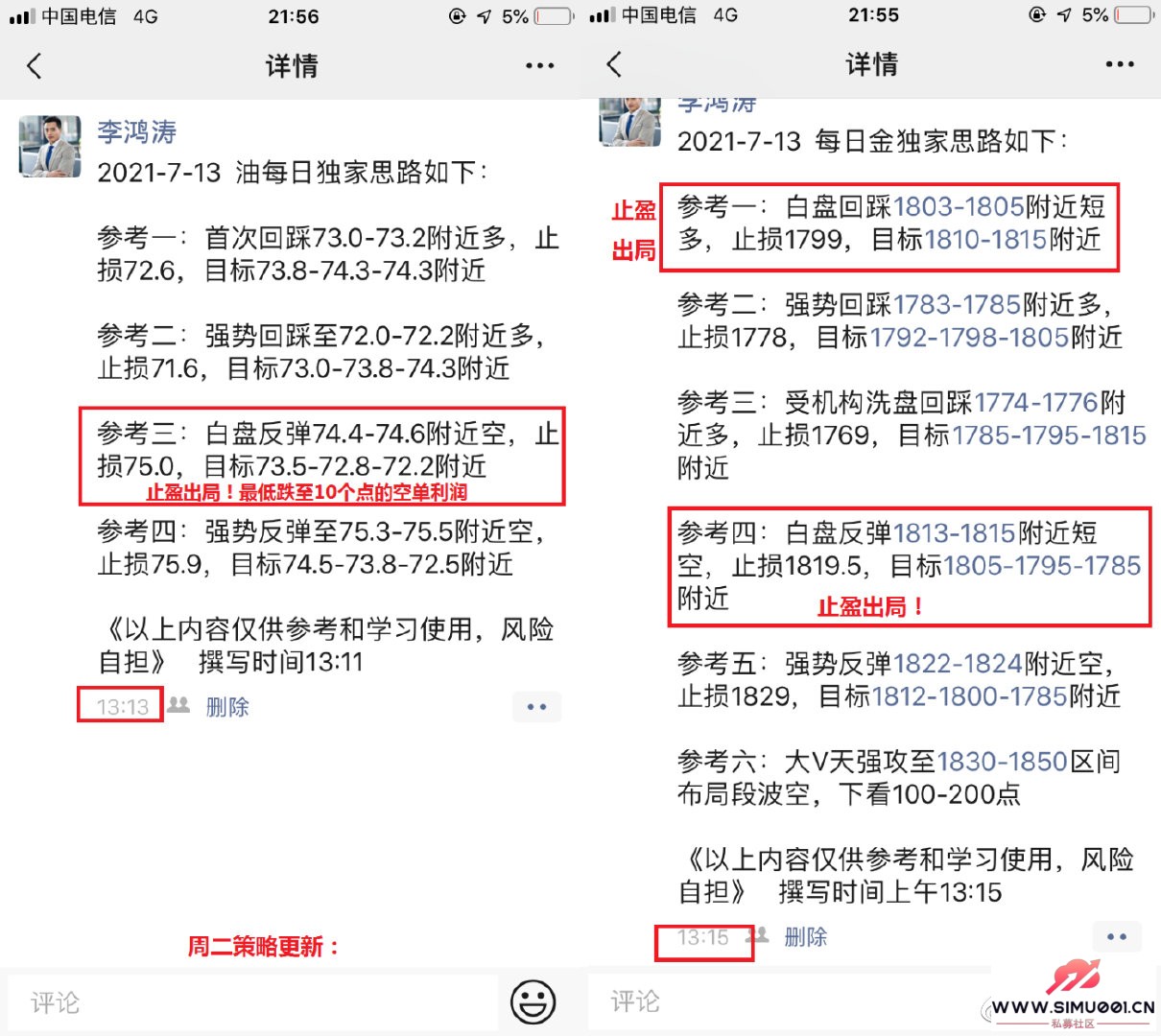
Task: Tap visibility people icon beside 13:13
Action: 178,705
